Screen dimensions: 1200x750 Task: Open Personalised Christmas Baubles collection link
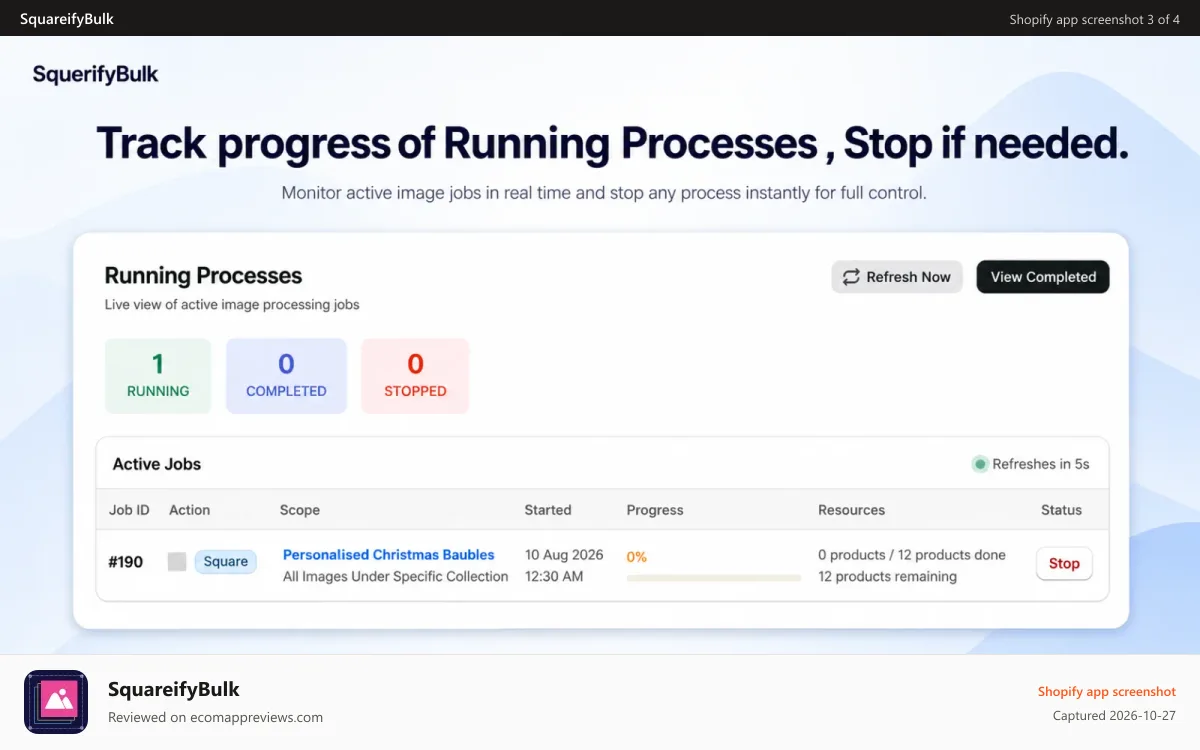point(389,554)
